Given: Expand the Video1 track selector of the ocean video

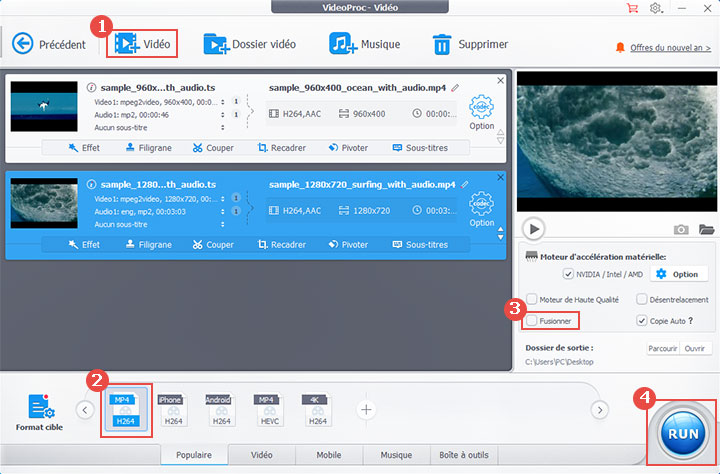Looking at the screenshot, I should 223,102.
